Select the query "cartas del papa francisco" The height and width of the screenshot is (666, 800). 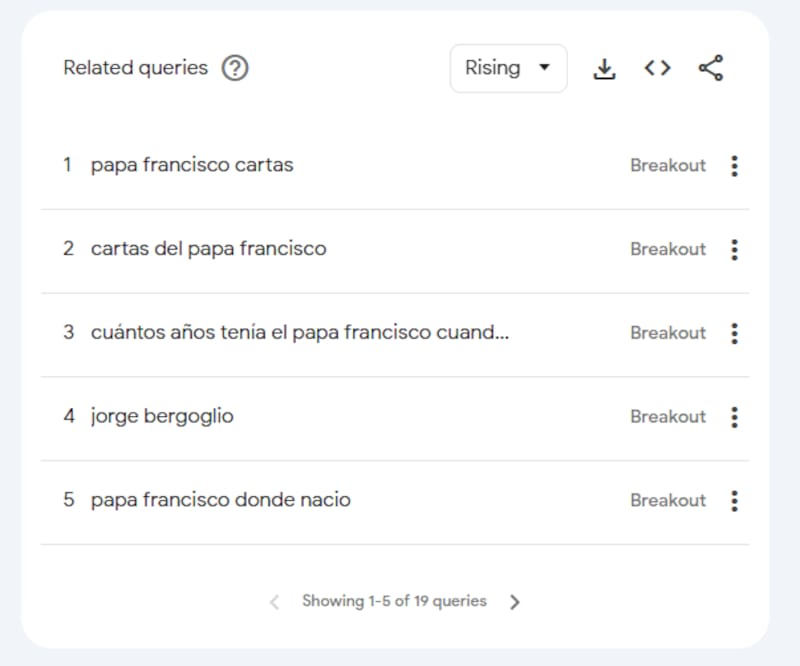coord(207,249)
